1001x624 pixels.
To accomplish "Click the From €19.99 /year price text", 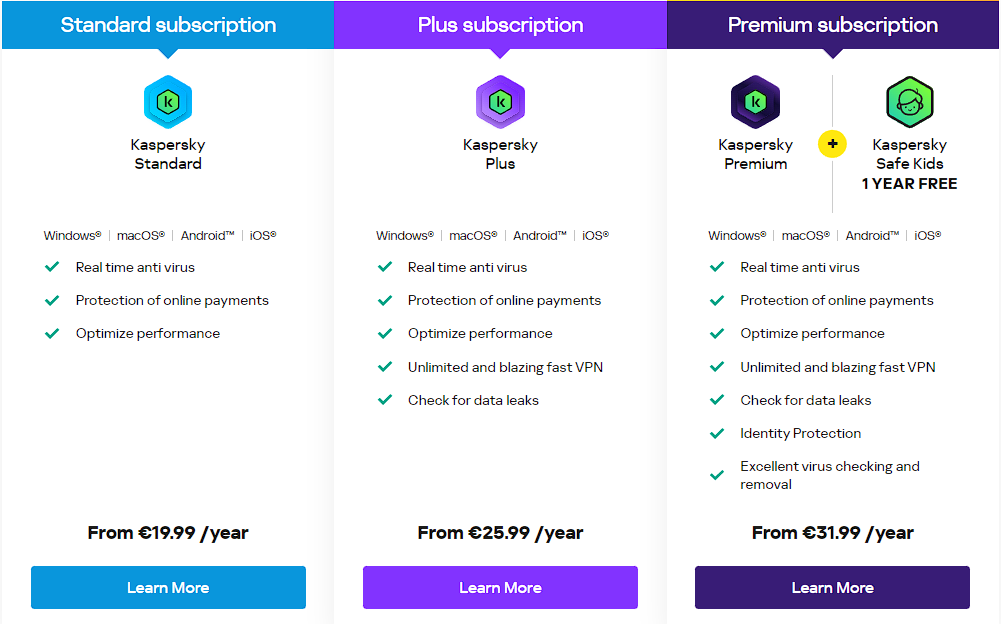I will click(168, 533).
